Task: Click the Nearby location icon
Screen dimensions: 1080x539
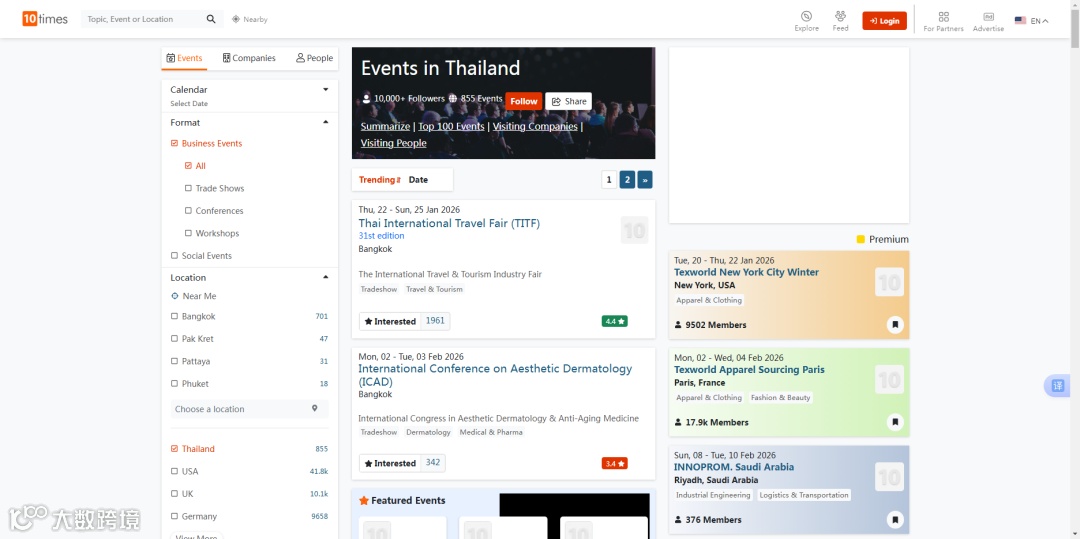Action: point(236,19)
